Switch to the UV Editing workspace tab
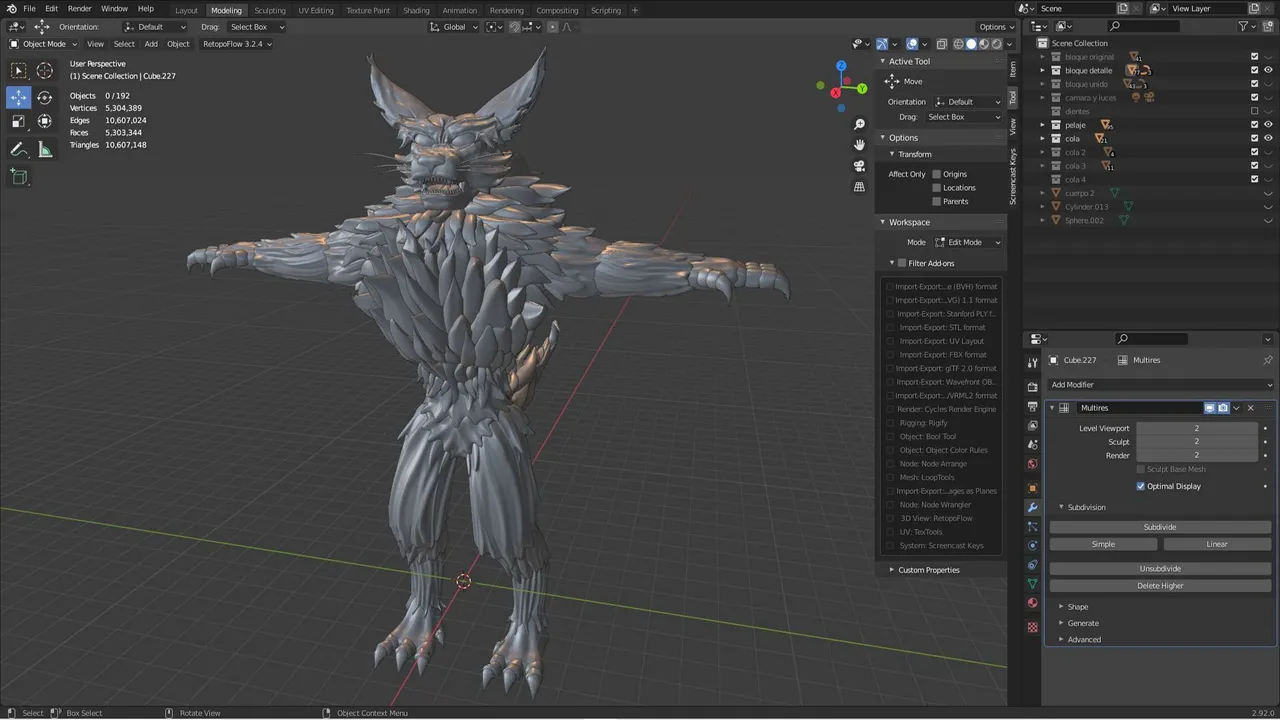1280x720 pixels. click(x=316, y=10)
